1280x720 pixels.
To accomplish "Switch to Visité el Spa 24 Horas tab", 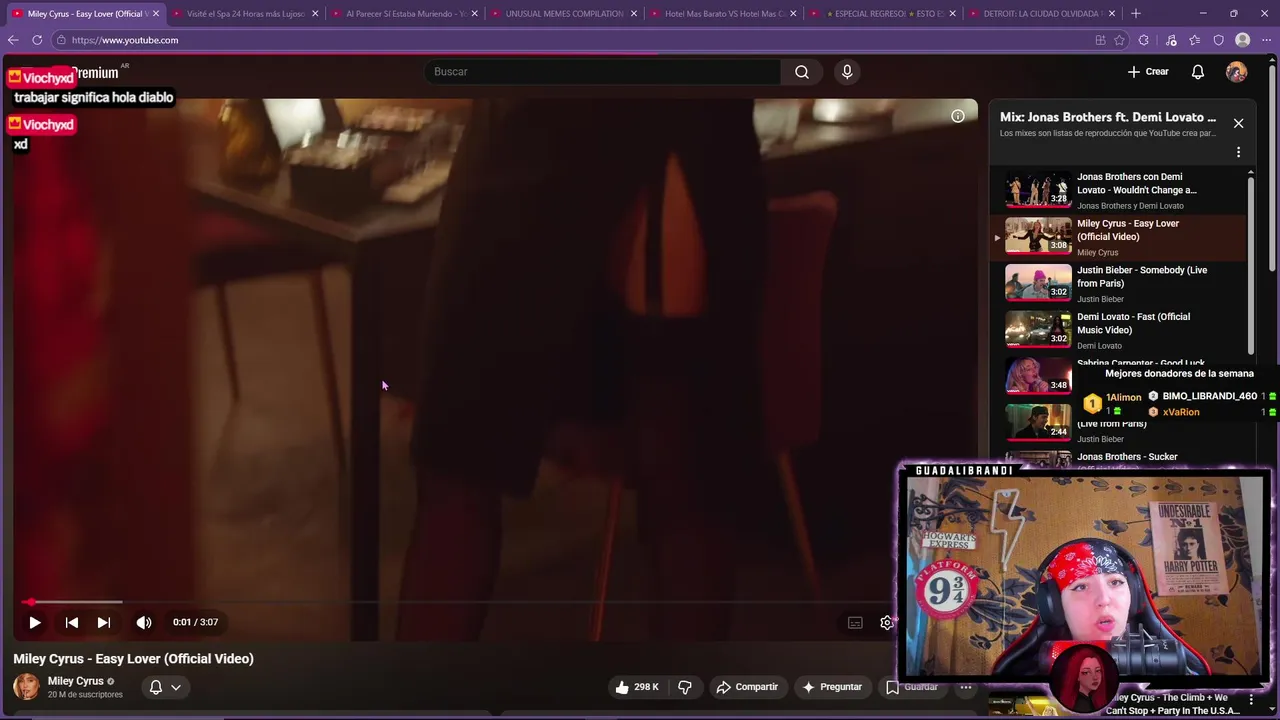I will pyautogui.click(x=245, y=14).
